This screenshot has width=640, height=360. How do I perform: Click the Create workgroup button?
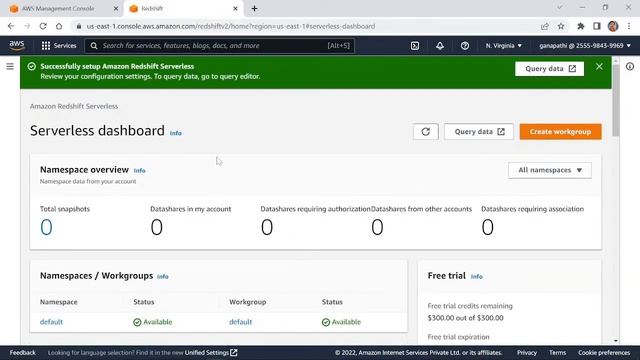click(x=560, y=132)
